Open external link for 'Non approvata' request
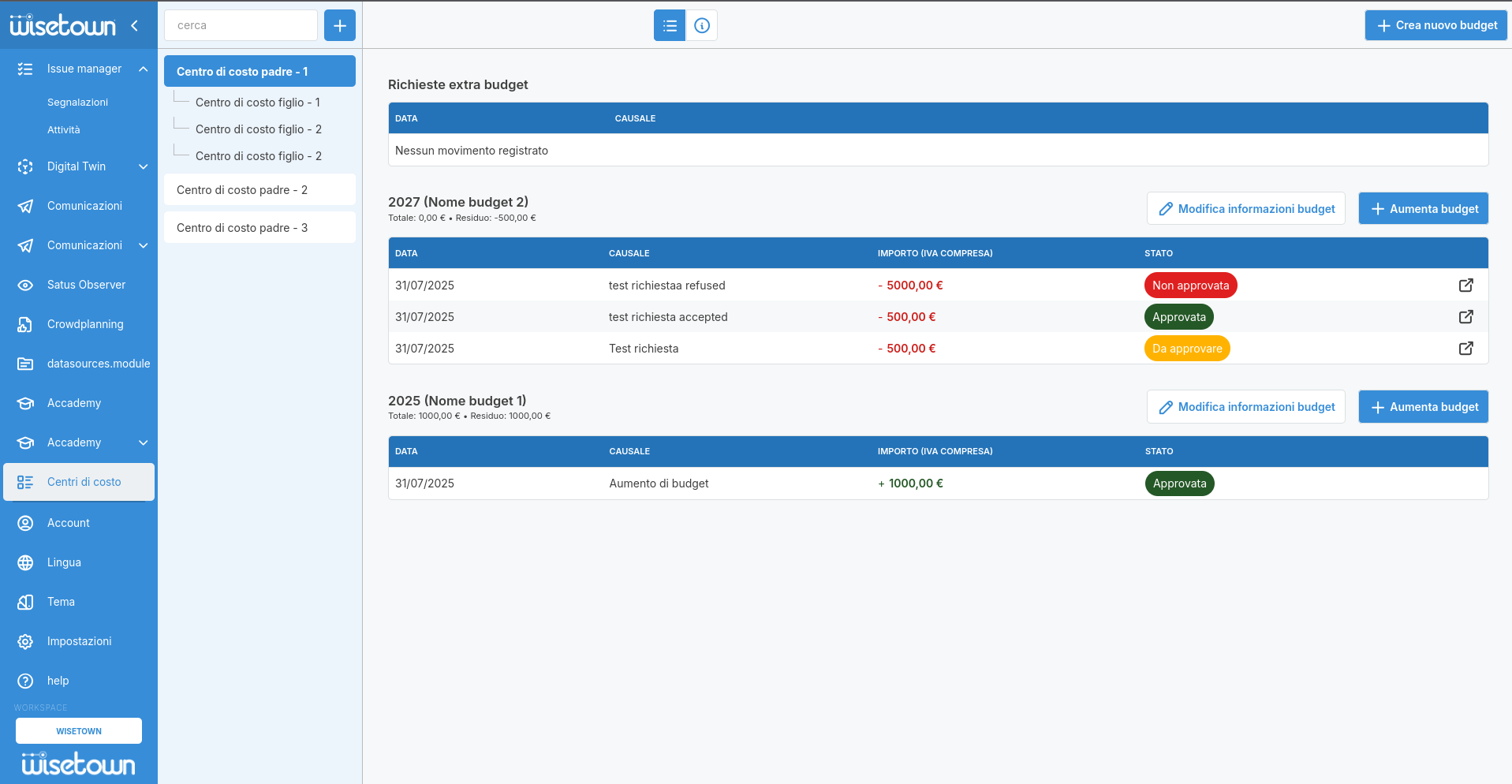 [x=1465, y=286]
